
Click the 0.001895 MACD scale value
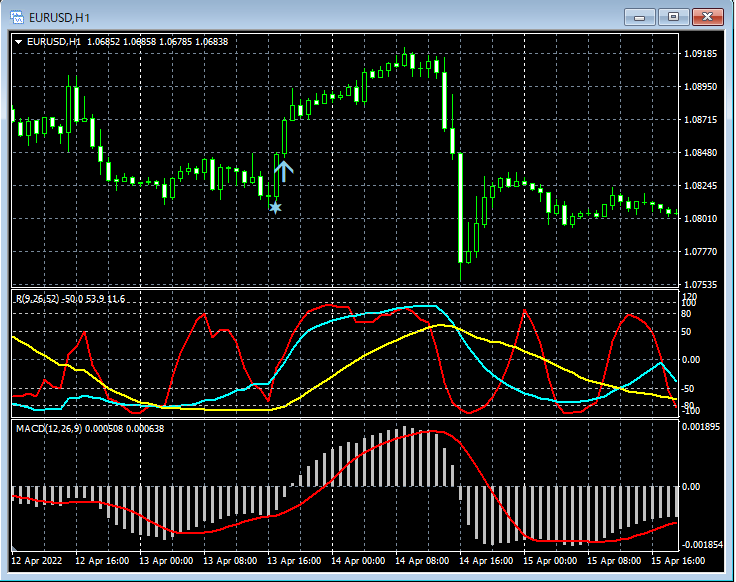pyautogui.click(x=701, y=427)
